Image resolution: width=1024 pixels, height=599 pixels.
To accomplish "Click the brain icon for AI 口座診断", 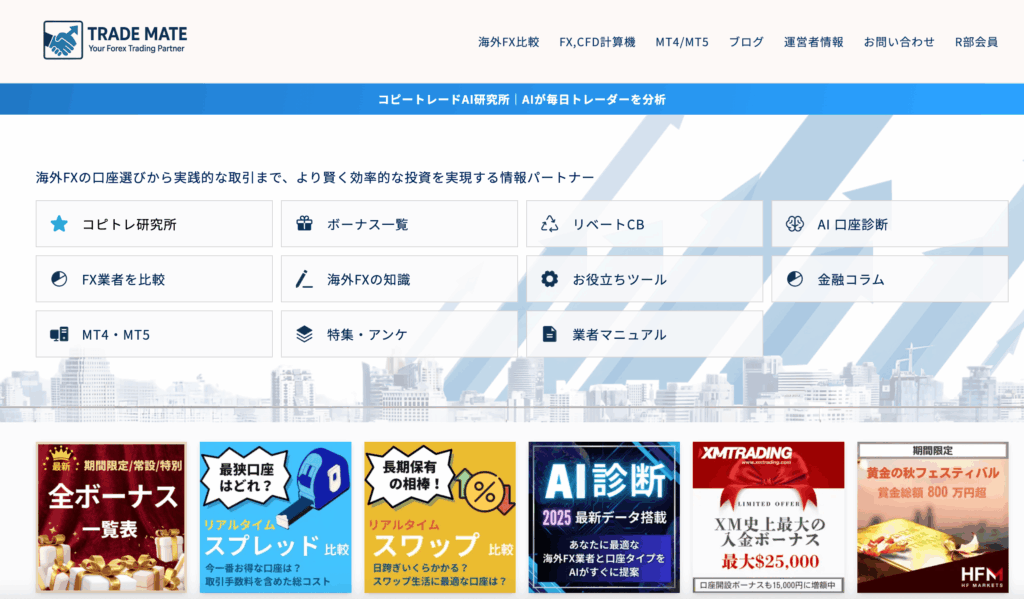I will click(x=794, y=224).
